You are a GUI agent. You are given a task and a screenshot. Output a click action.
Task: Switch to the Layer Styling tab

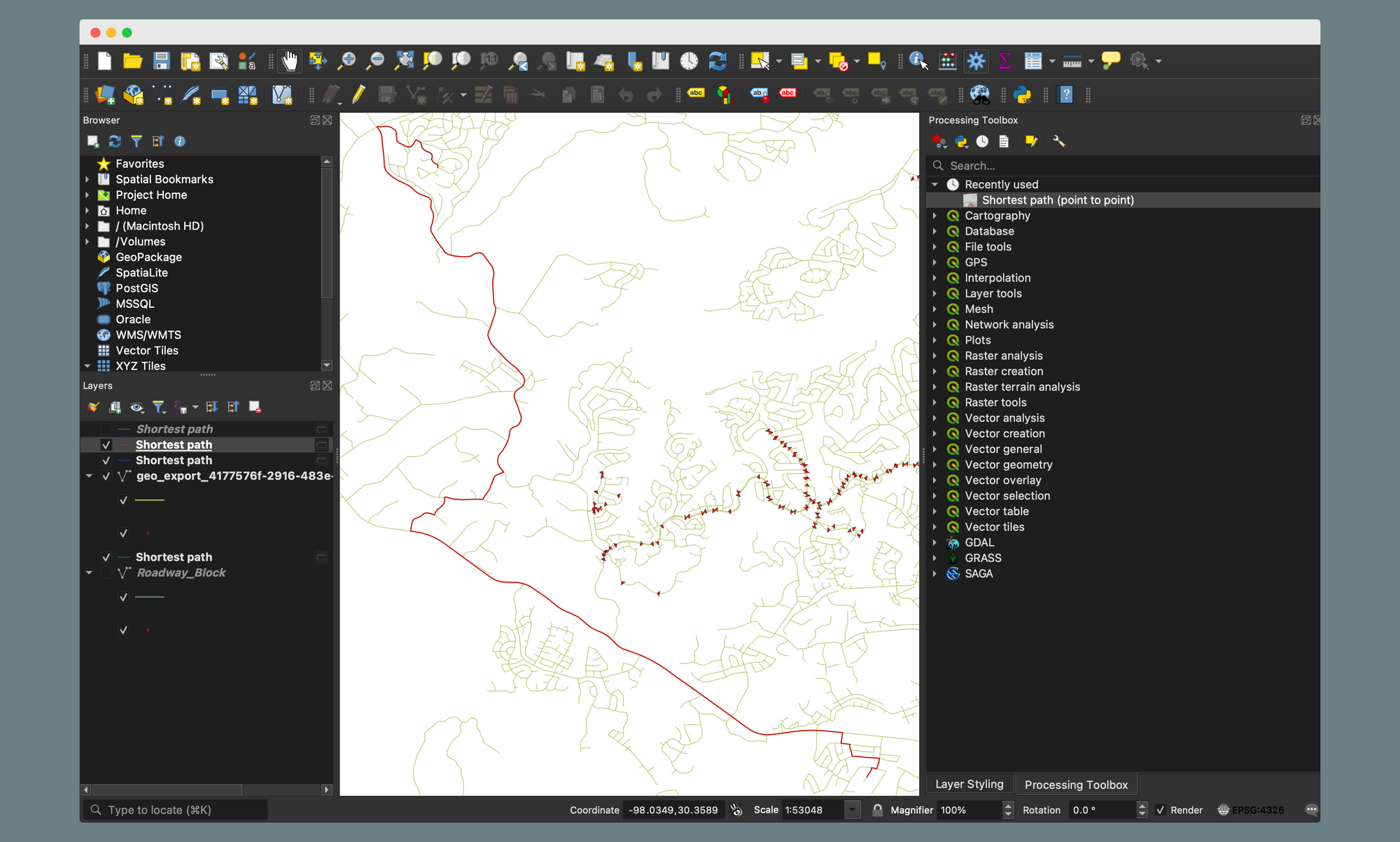point(969,785)
